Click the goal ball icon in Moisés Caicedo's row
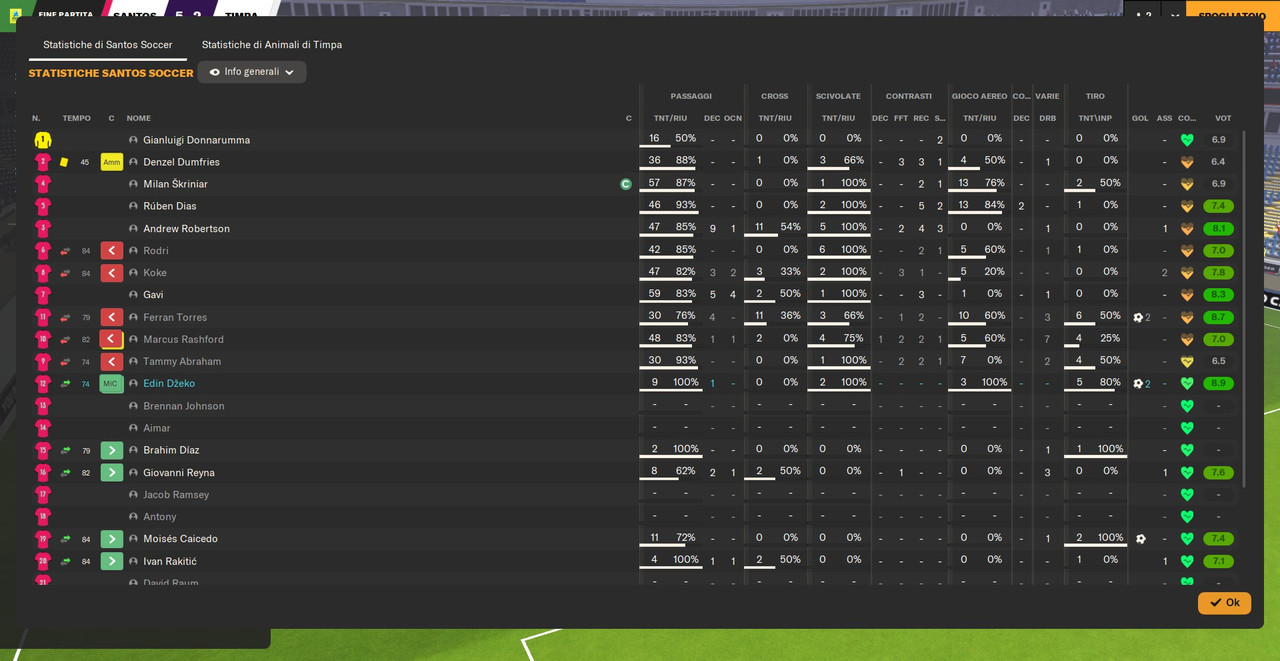 [x=1141, y=539]
